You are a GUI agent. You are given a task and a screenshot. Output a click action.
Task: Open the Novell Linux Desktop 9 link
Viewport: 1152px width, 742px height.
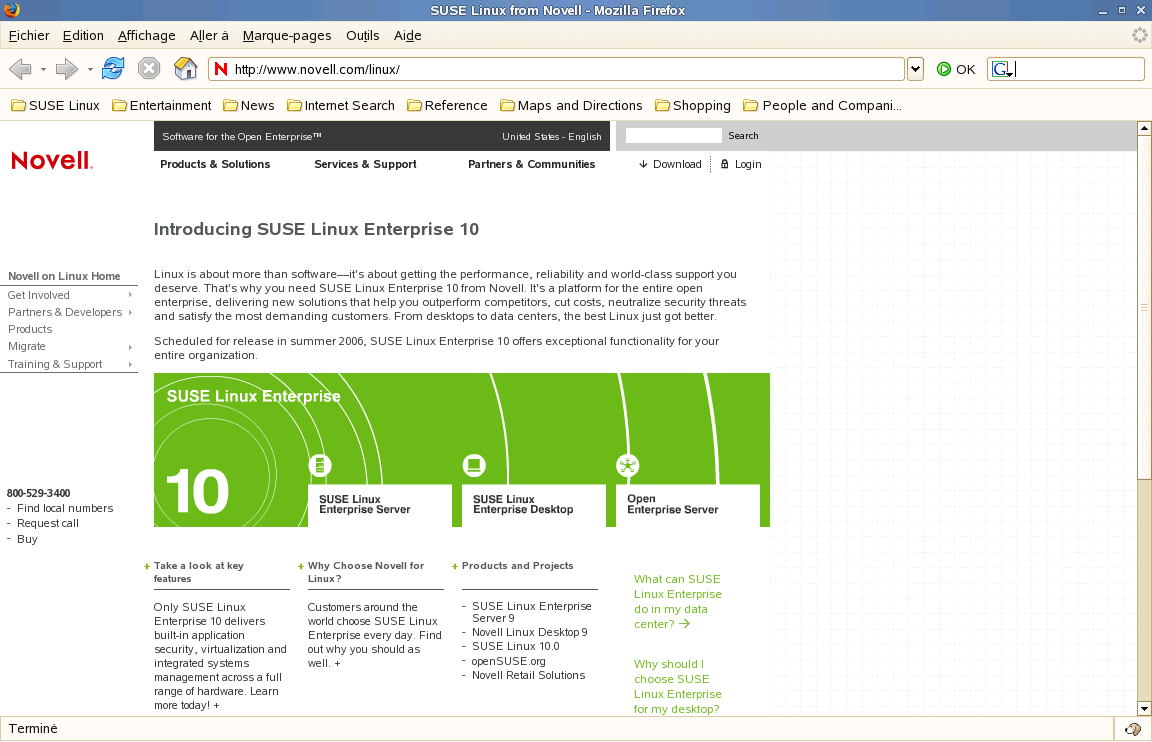tap(530, 633)
